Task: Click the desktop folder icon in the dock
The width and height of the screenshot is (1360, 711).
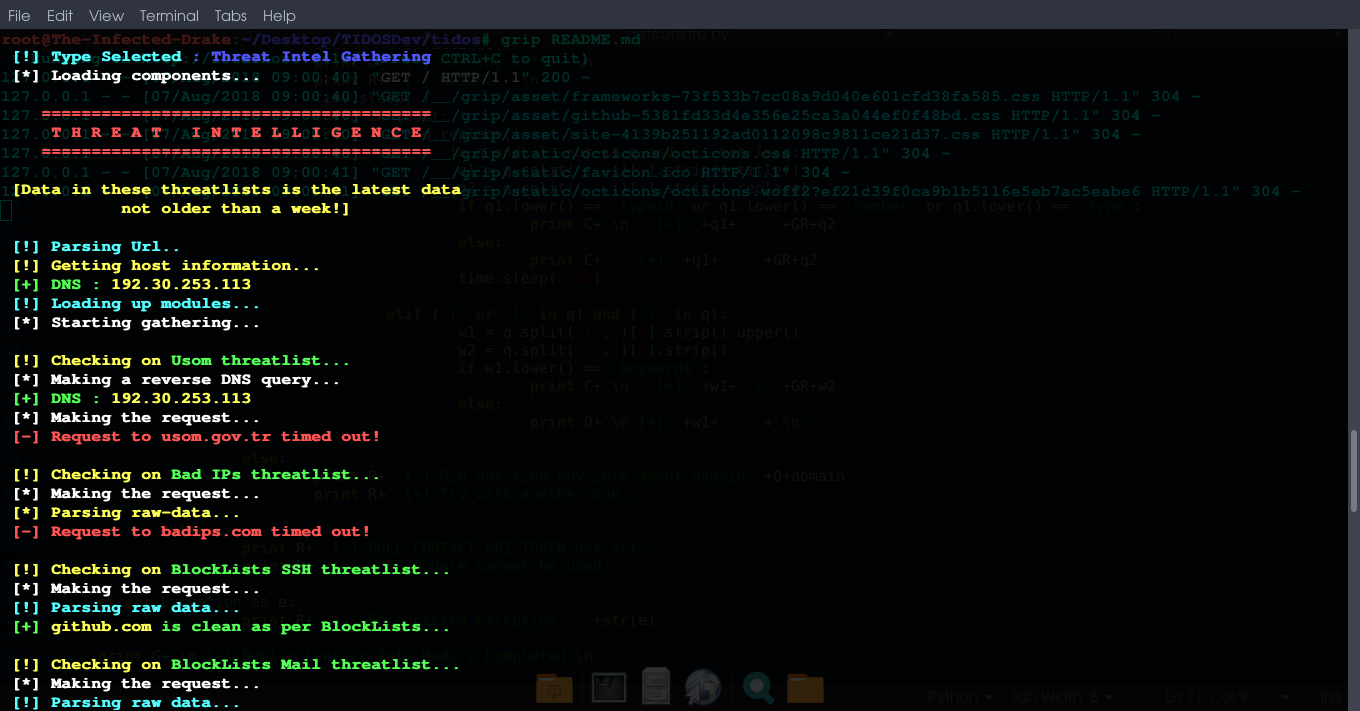Action: pos(555,688)
